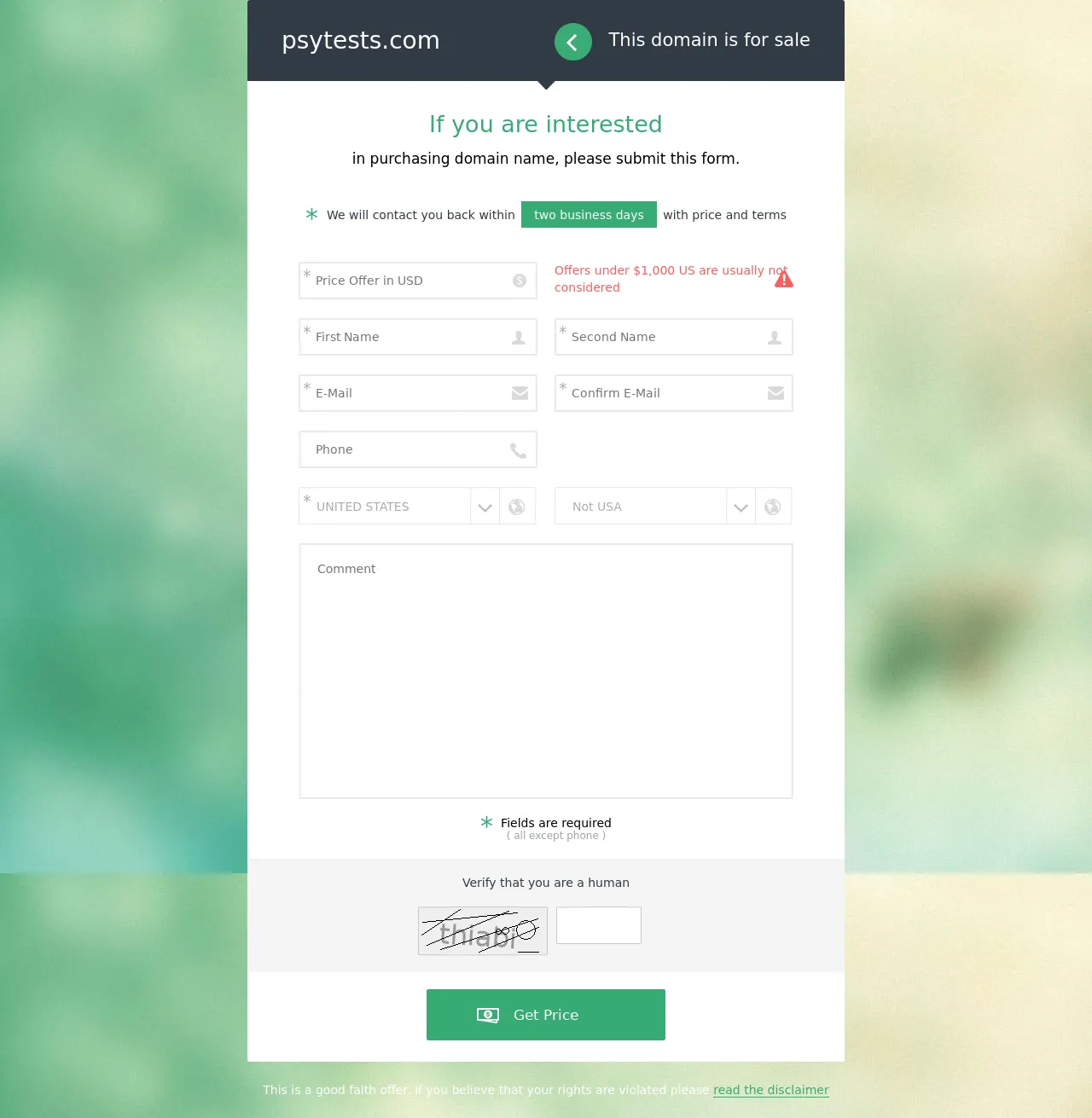
Task: Click the person icon in Second Name field
Action: point(775,338)
